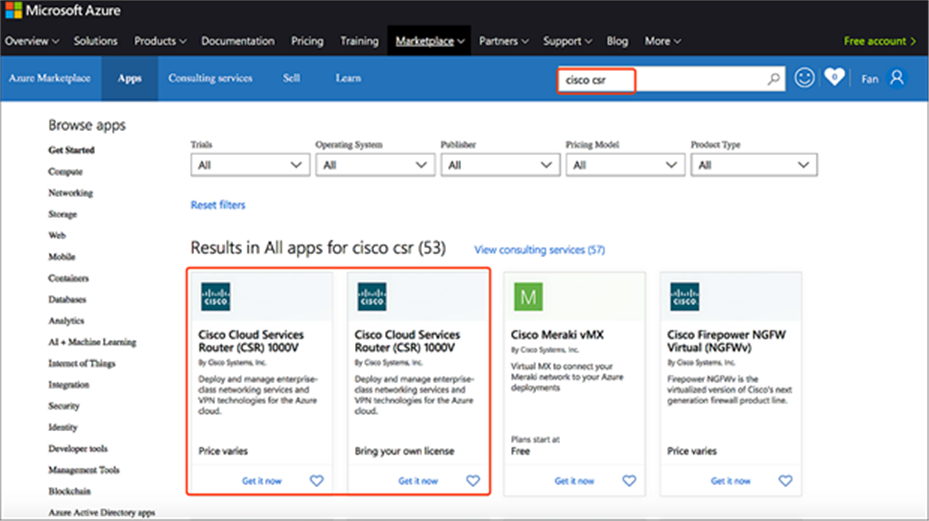Click Get it now on Bring your own license card
Viewport: 929px width, 521px height.
(418, 481)
